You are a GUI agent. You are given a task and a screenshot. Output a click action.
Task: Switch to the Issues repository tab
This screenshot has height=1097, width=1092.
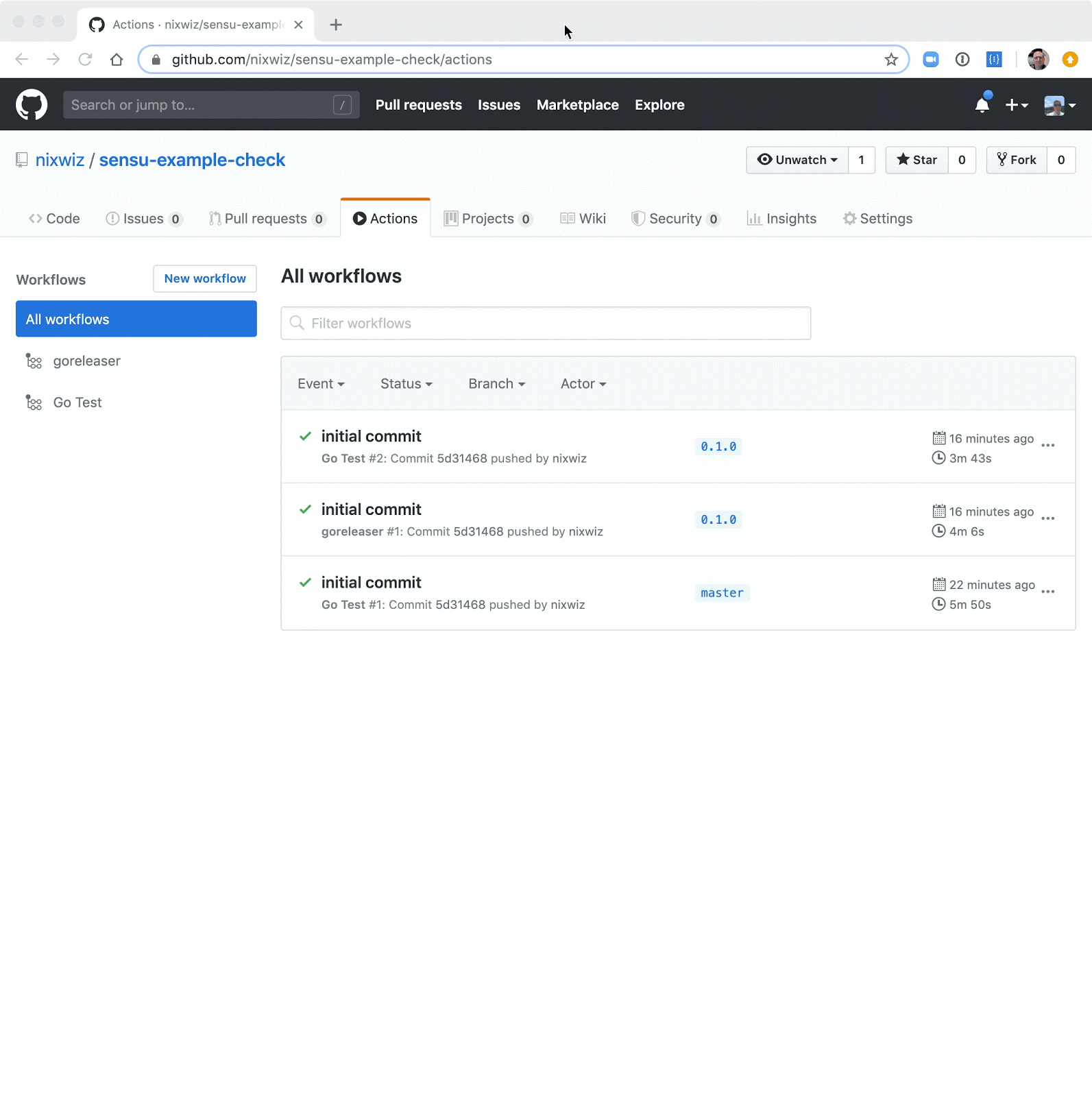point(144,219)
